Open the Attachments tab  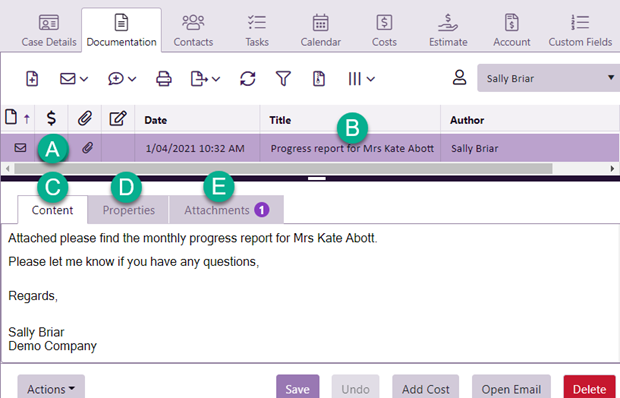[x=226, y=210]
